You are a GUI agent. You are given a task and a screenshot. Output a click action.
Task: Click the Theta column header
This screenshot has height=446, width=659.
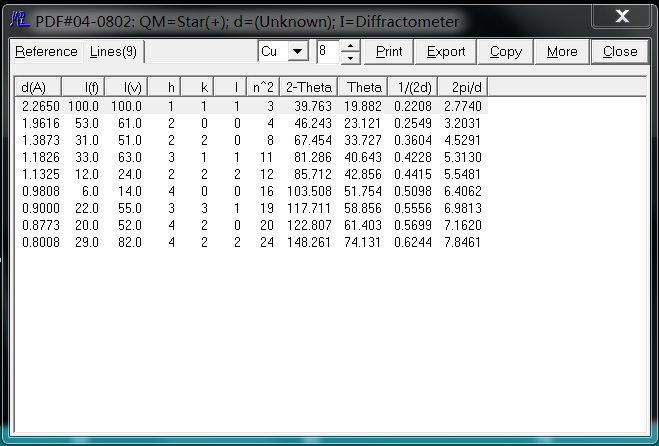click(x=363, y=87)
